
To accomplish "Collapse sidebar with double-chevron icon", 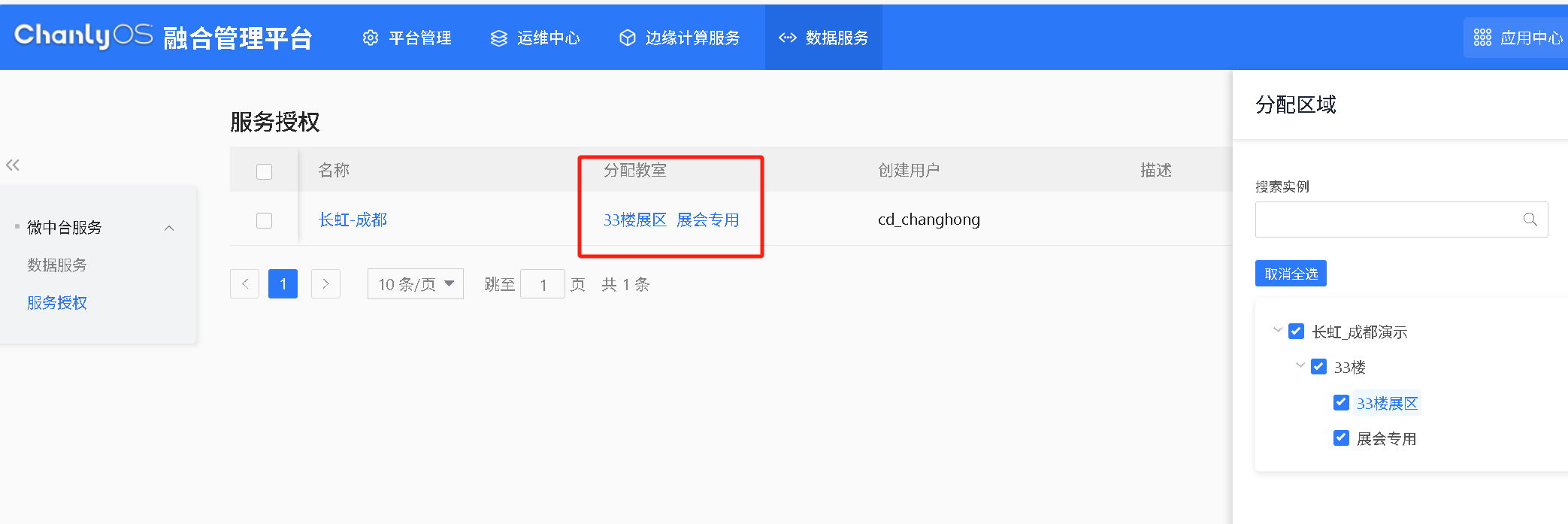I will (13, 165).
